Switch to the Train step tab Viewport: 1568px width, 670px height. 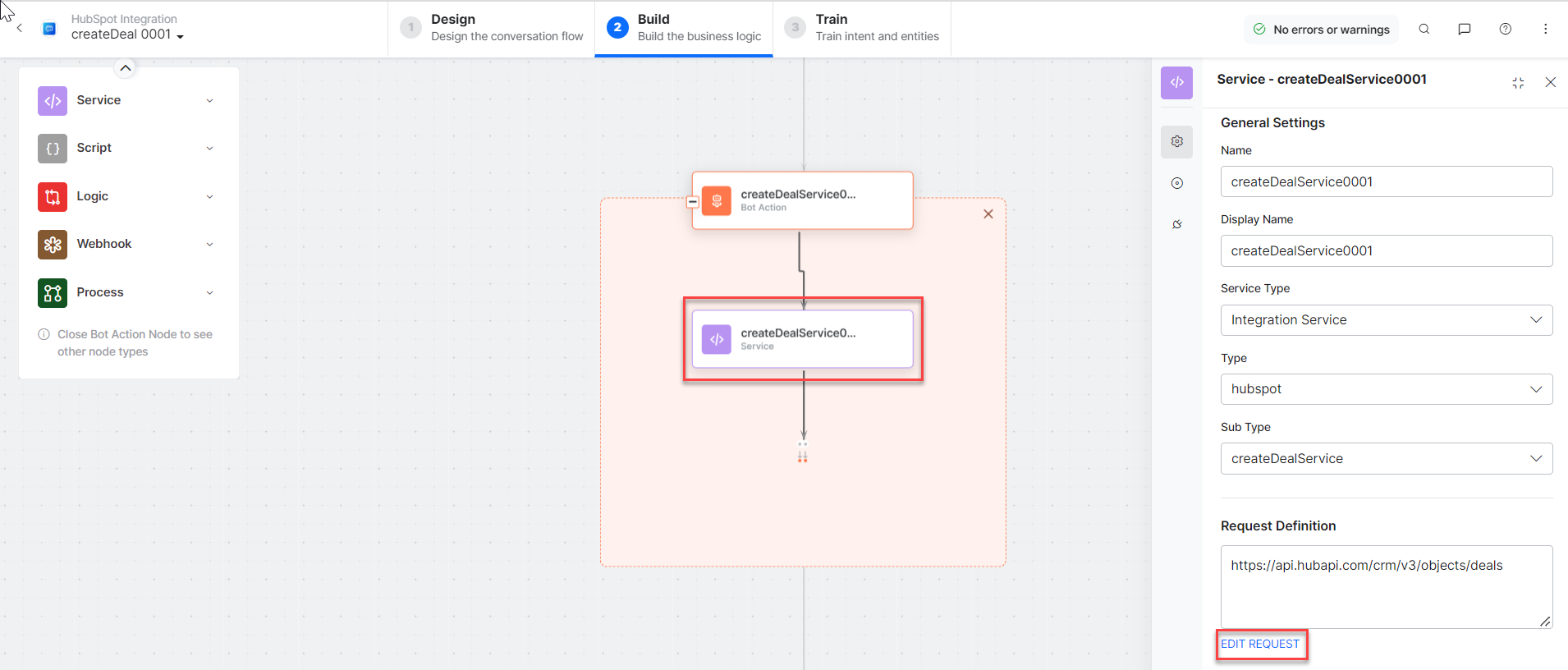tap(861, 28)
